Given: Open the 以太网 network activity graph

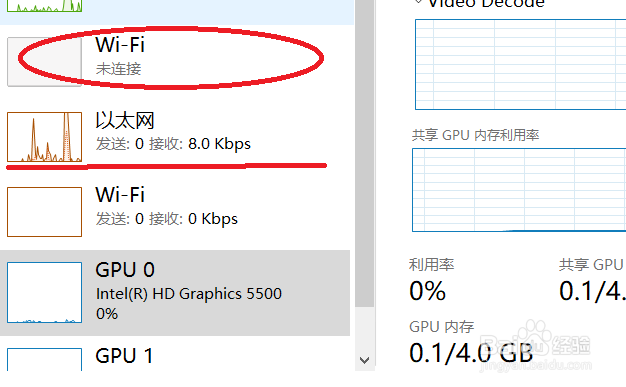Looking at the screenshot, I should click(44, 137).
